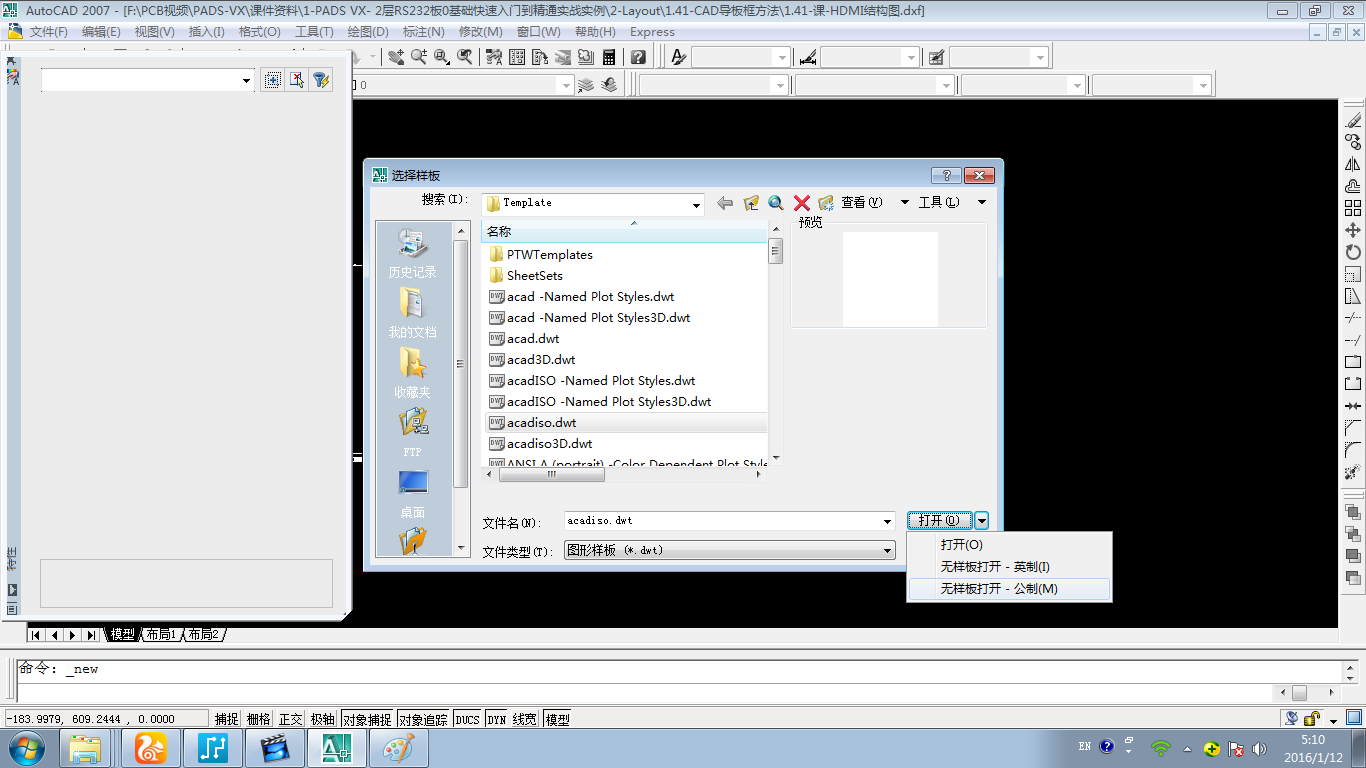The image size is (1366, 768).
Task: Click Back arrow in template dialog
Action: click(725, 203)
